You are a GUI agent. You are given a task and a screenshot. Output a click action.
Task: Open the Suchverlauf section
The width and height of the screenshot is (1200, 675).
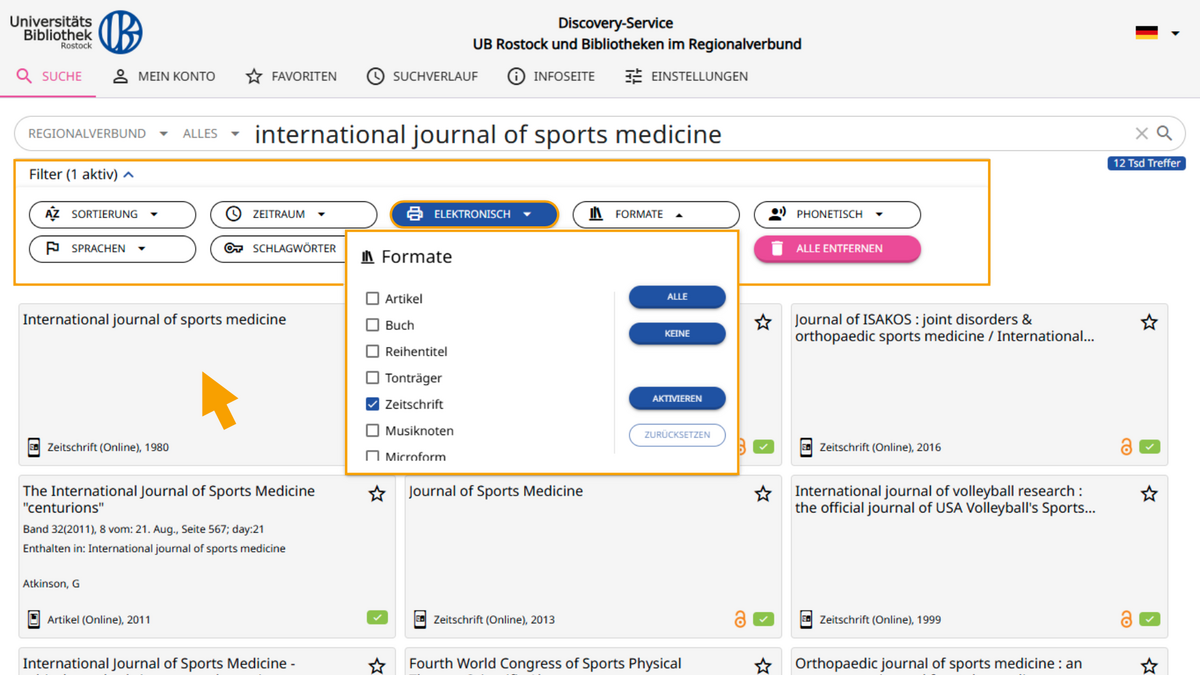(x=422, y=76)
